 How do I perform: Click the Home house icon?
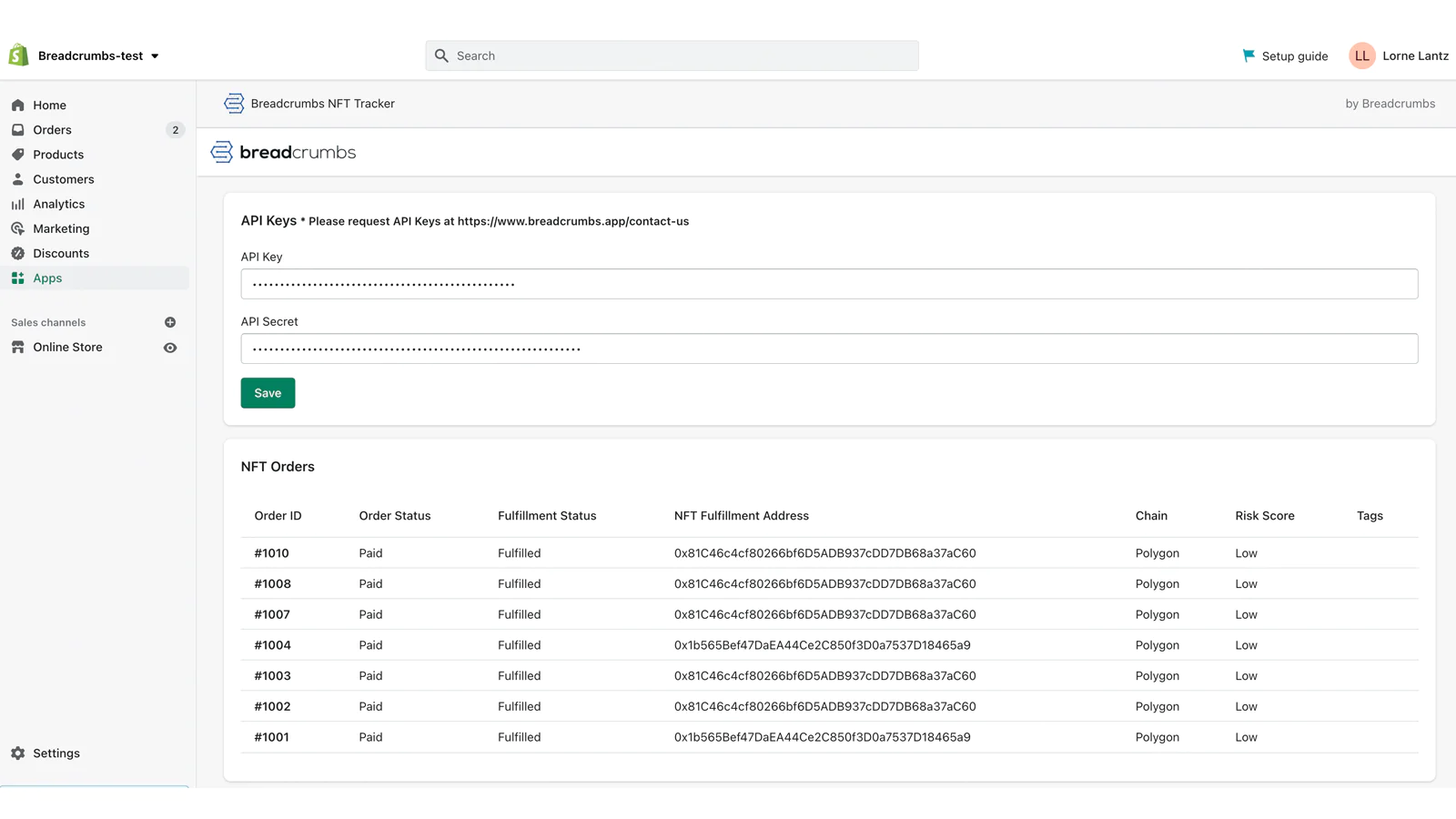pos(17,105)
